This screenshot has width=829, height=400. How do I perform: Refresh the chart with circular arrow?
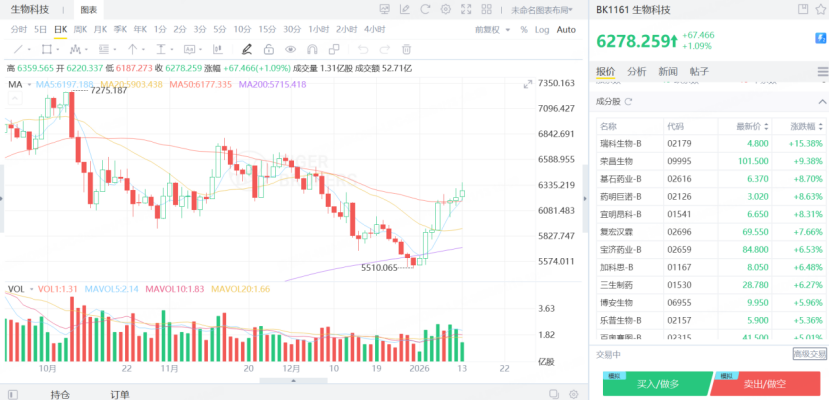pos(425,9)
